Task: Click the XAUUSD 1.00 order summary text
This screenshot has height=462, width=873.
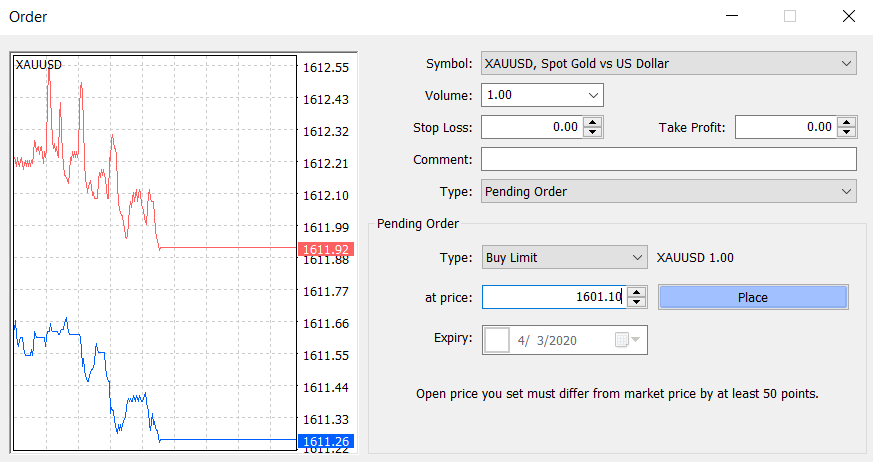Action: [x=695, y=258]
